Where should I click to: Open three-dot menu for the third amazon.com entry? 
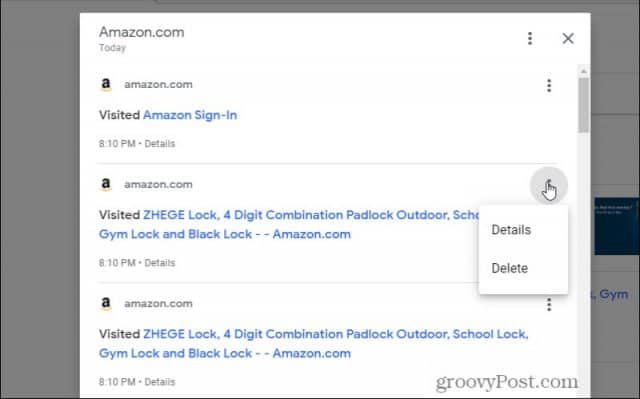click(549, 304)
